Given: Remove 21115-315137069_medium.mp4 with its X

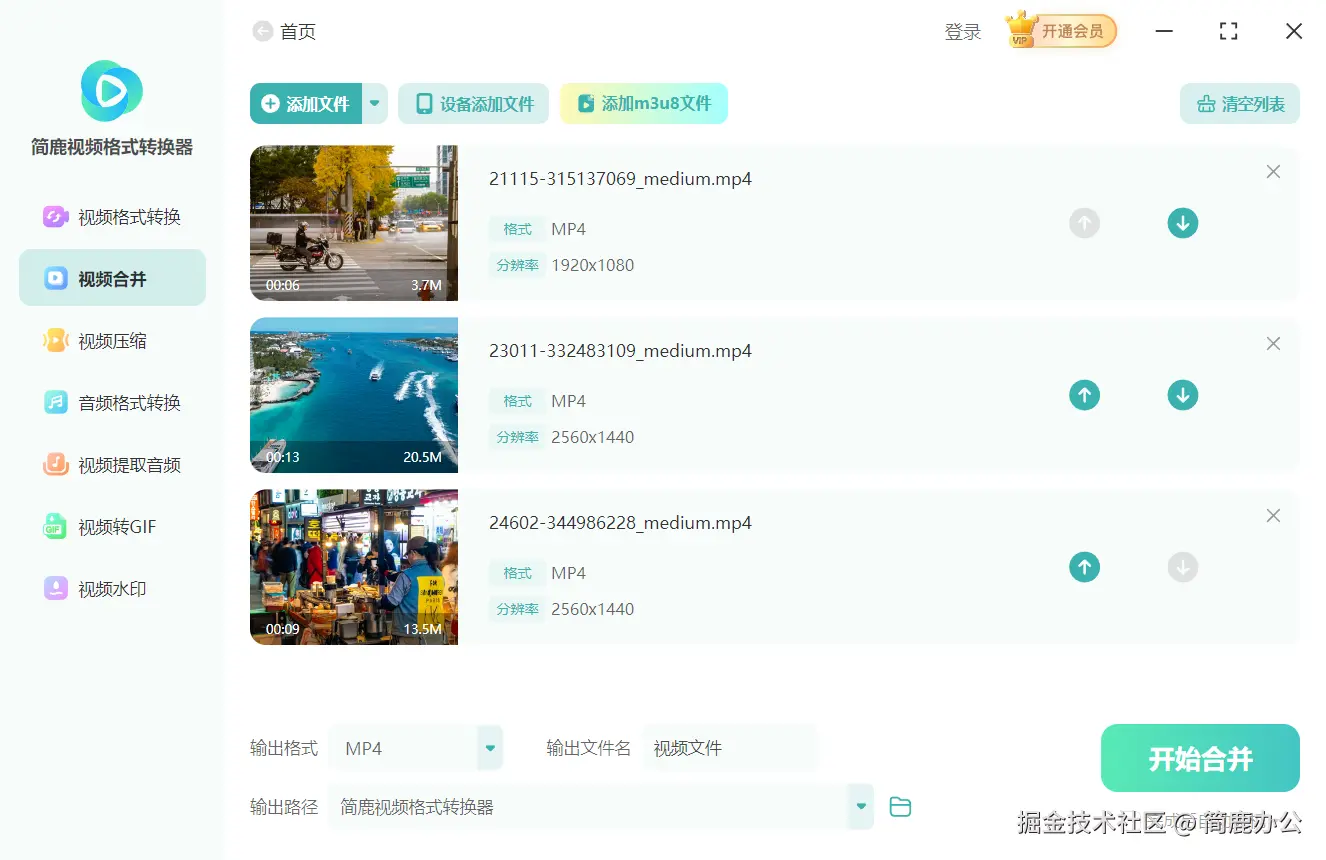Looking at the screenshot, I should pyautogui.click(x=1273, y=172).
